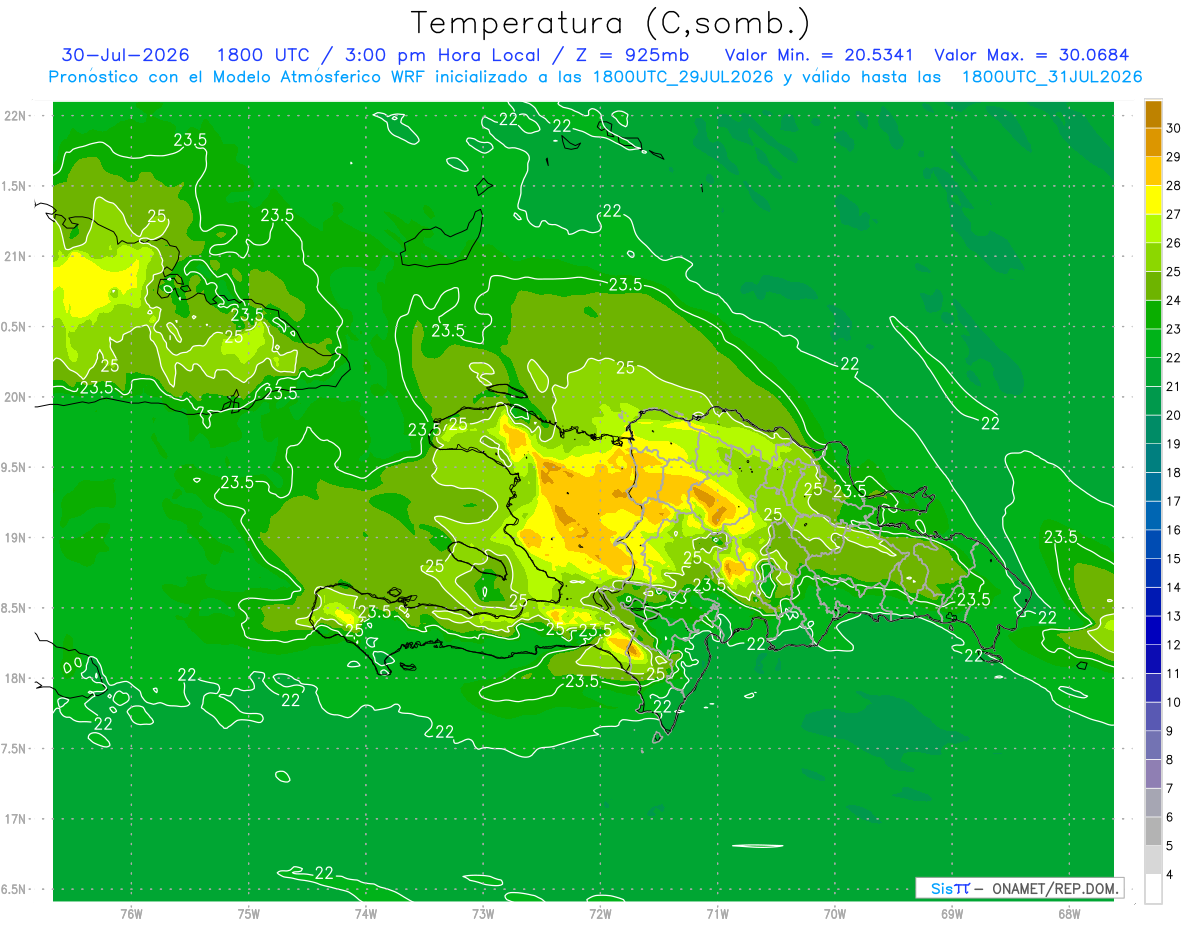This screenshot has height=927, width=1200.
Task: Click the legend value 13 on the color scale
Action: point(1174,616)
